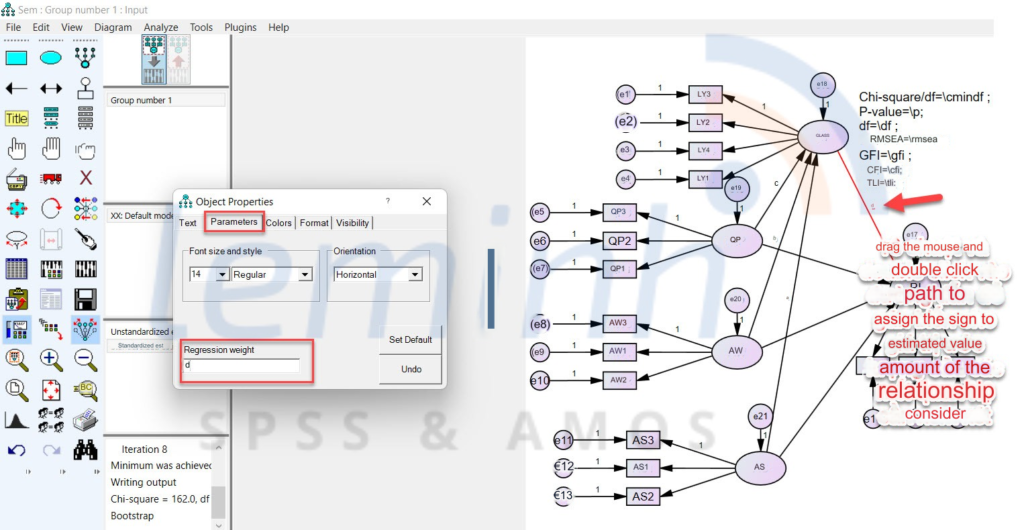
Task: Save the diagram with the floppy disk icon
Action: pos(86,299)
